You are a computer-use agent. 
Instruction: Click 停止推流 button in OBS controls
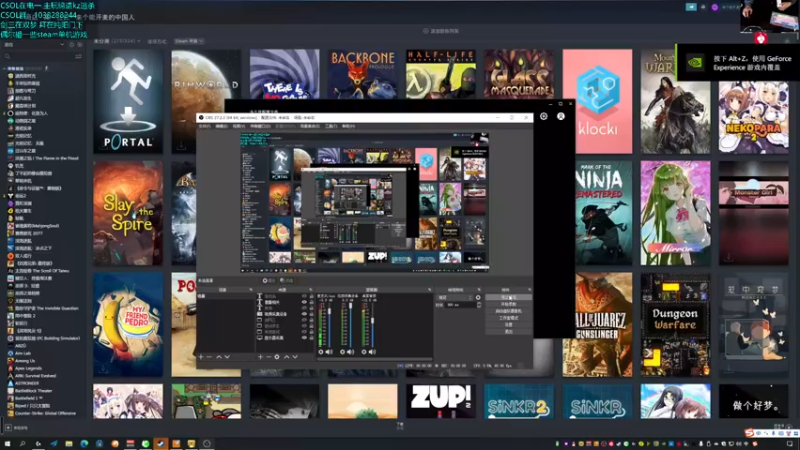(509, 297)
